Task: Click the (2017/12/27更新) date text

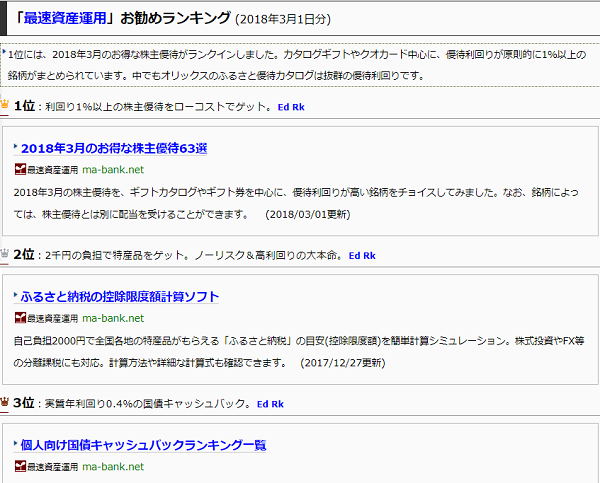Action: coord(342,362)
